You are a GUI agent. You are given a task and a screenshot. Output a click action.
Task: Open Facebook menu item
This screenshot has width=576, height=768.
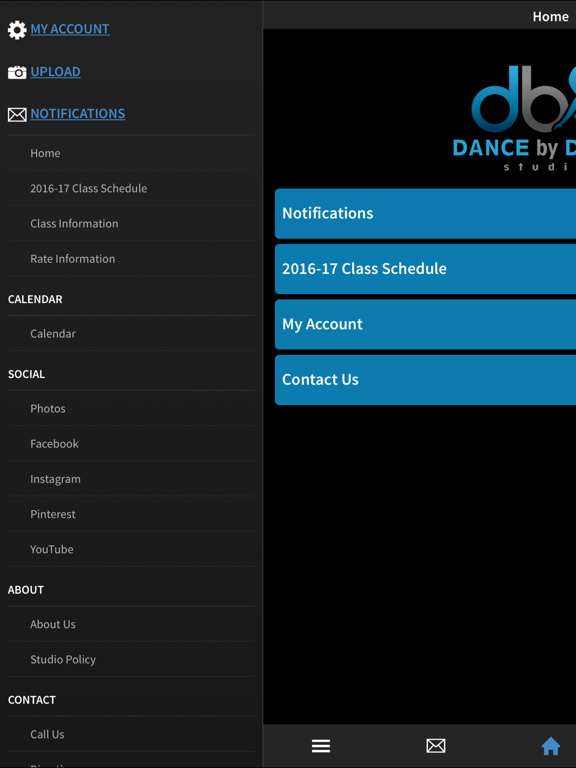[x=131, y=444]
